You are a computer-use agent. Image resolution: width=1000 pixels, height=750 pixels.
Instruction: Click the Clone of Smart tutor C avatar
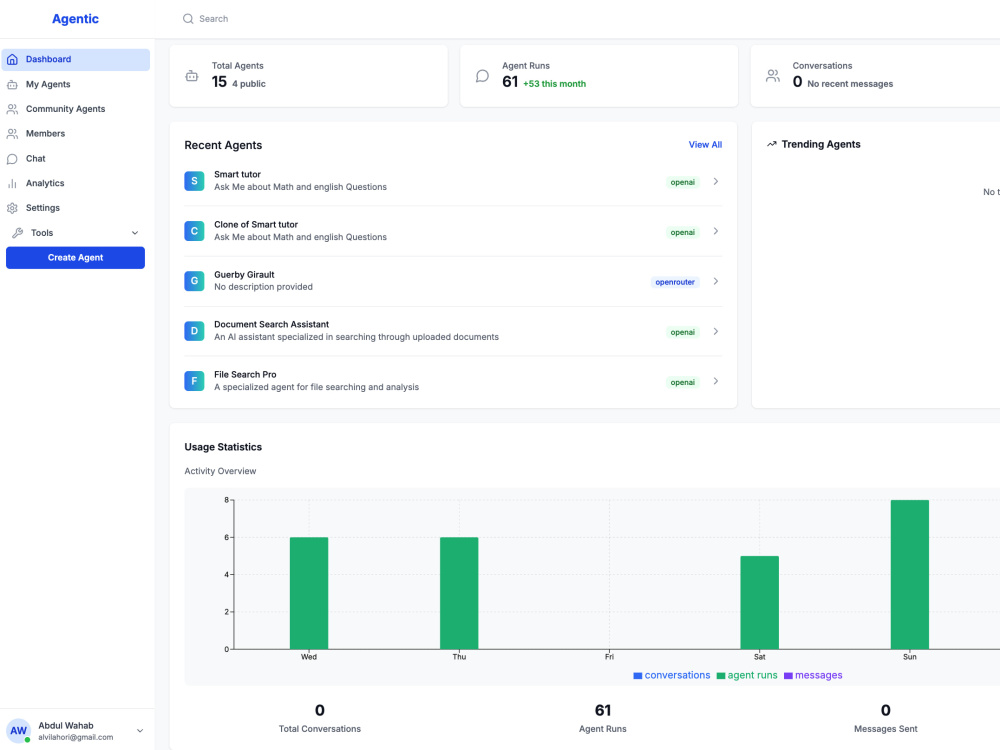point(195,231)
